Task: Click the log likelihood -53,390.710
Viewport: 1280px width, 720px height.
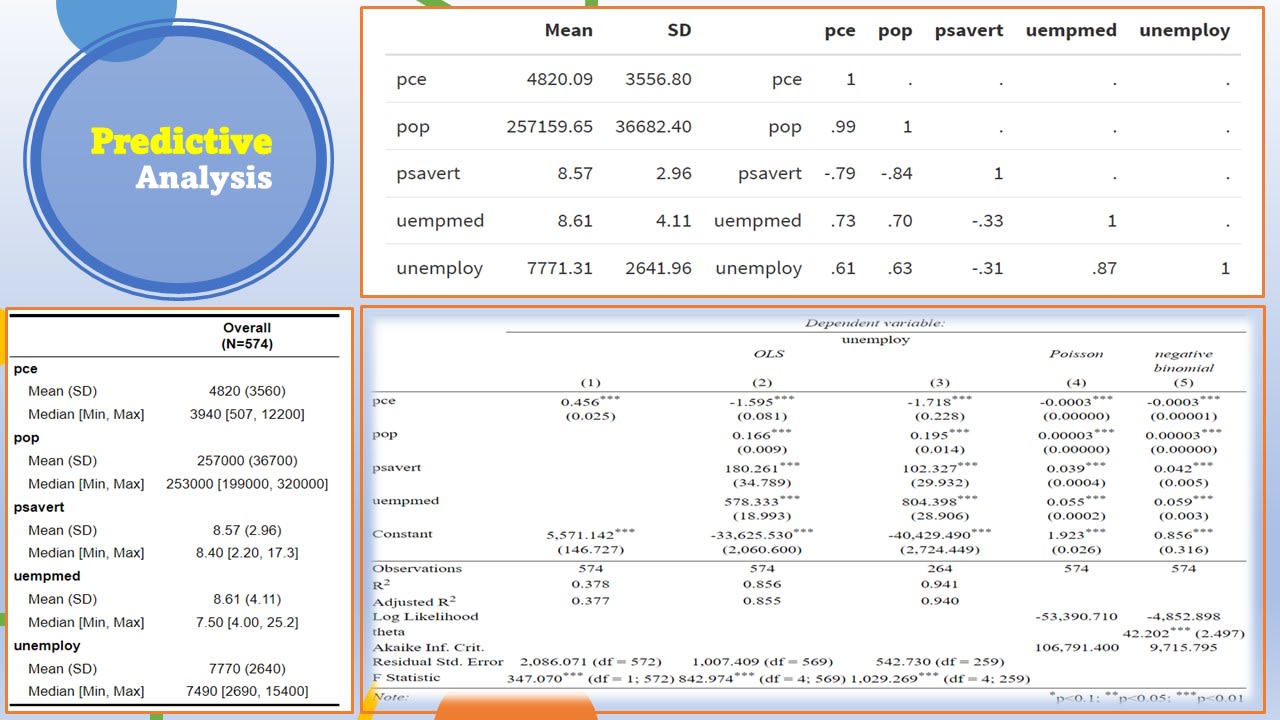Action: tap(1076, 617)
